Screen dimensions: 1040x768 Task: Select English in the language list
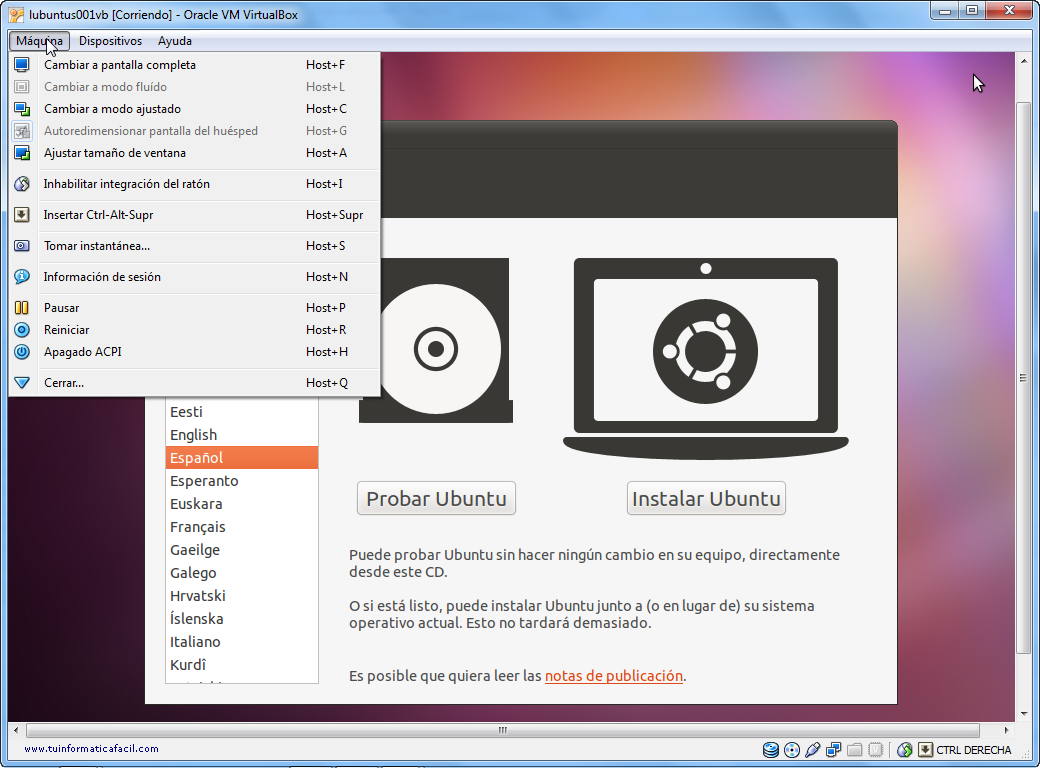pos(241,435)
